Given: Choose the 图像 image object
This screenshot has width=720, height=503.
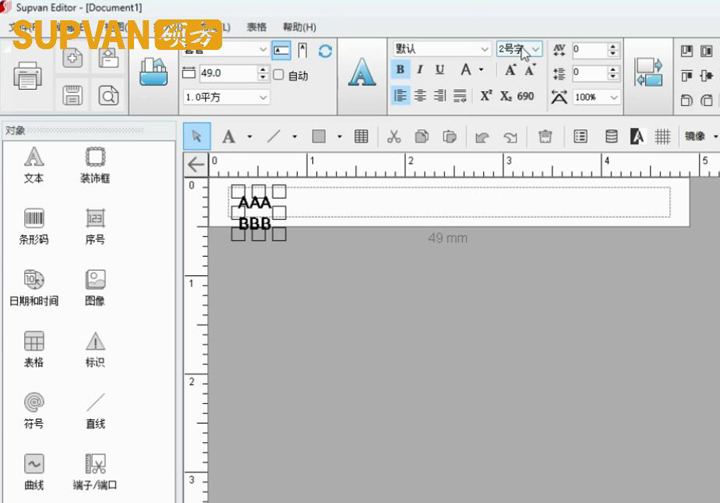Looking at the screenshot, I should coord(95,286).
